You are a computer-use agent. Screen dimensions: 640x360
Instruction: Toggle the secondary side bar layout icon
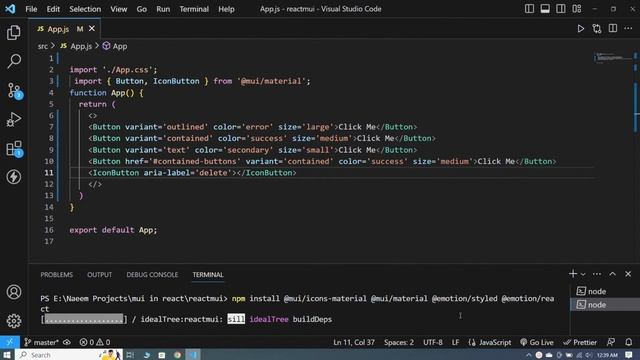[561, 9]
